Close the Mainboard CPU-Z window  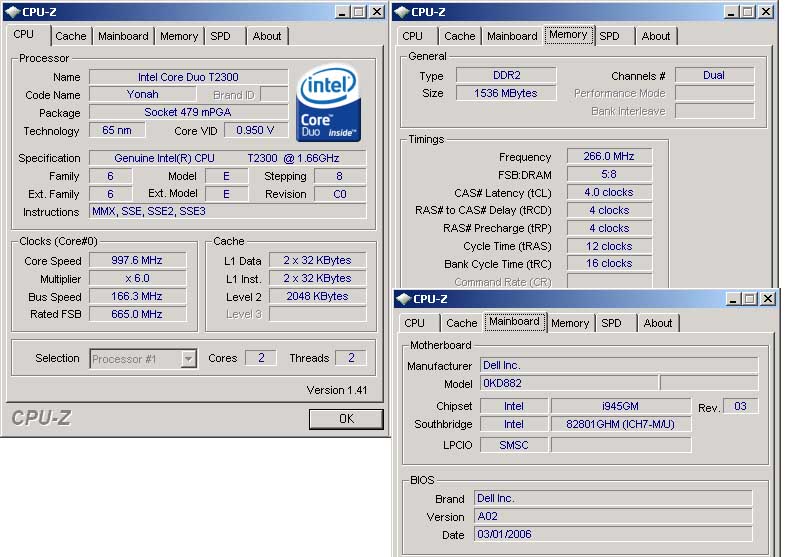coord(767,299)
